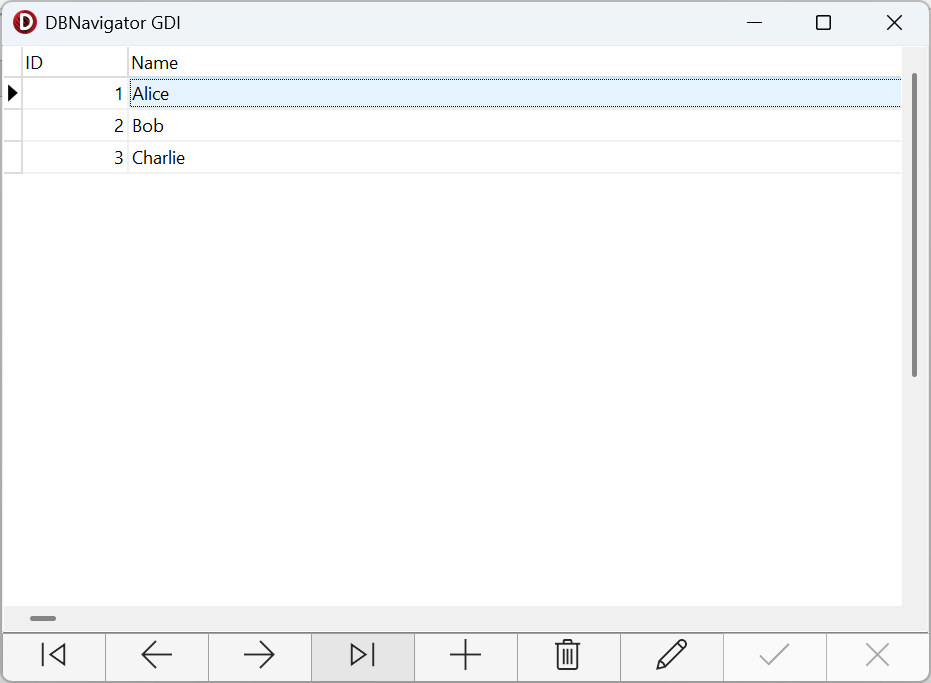This screenshot has height=683, width=931.
Task: Edit the current record with the pencil icon
Action: click(x=672, y=656)
